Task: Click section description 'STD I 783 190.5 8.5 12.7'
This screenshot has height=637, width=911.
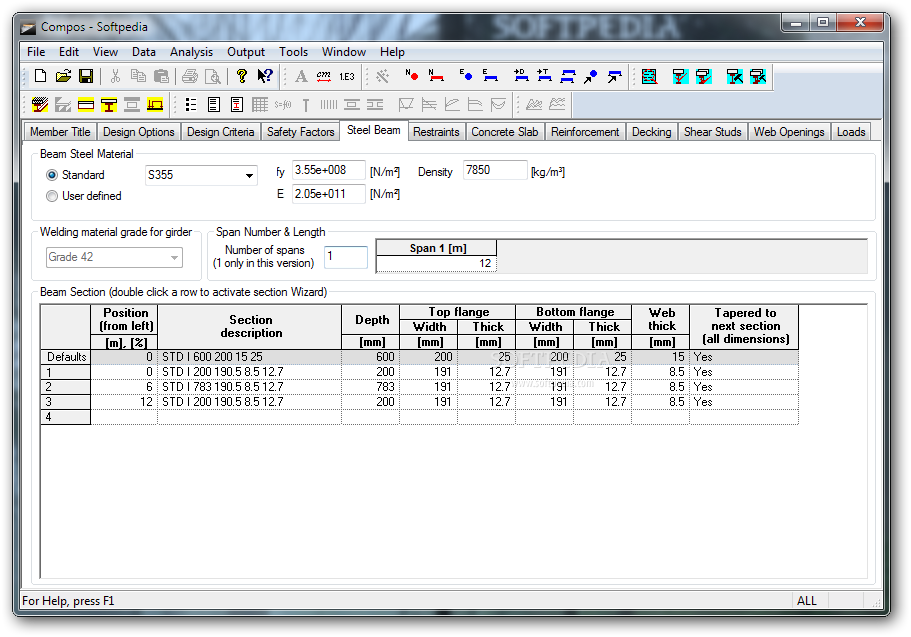Action: (x=249, y=387)
